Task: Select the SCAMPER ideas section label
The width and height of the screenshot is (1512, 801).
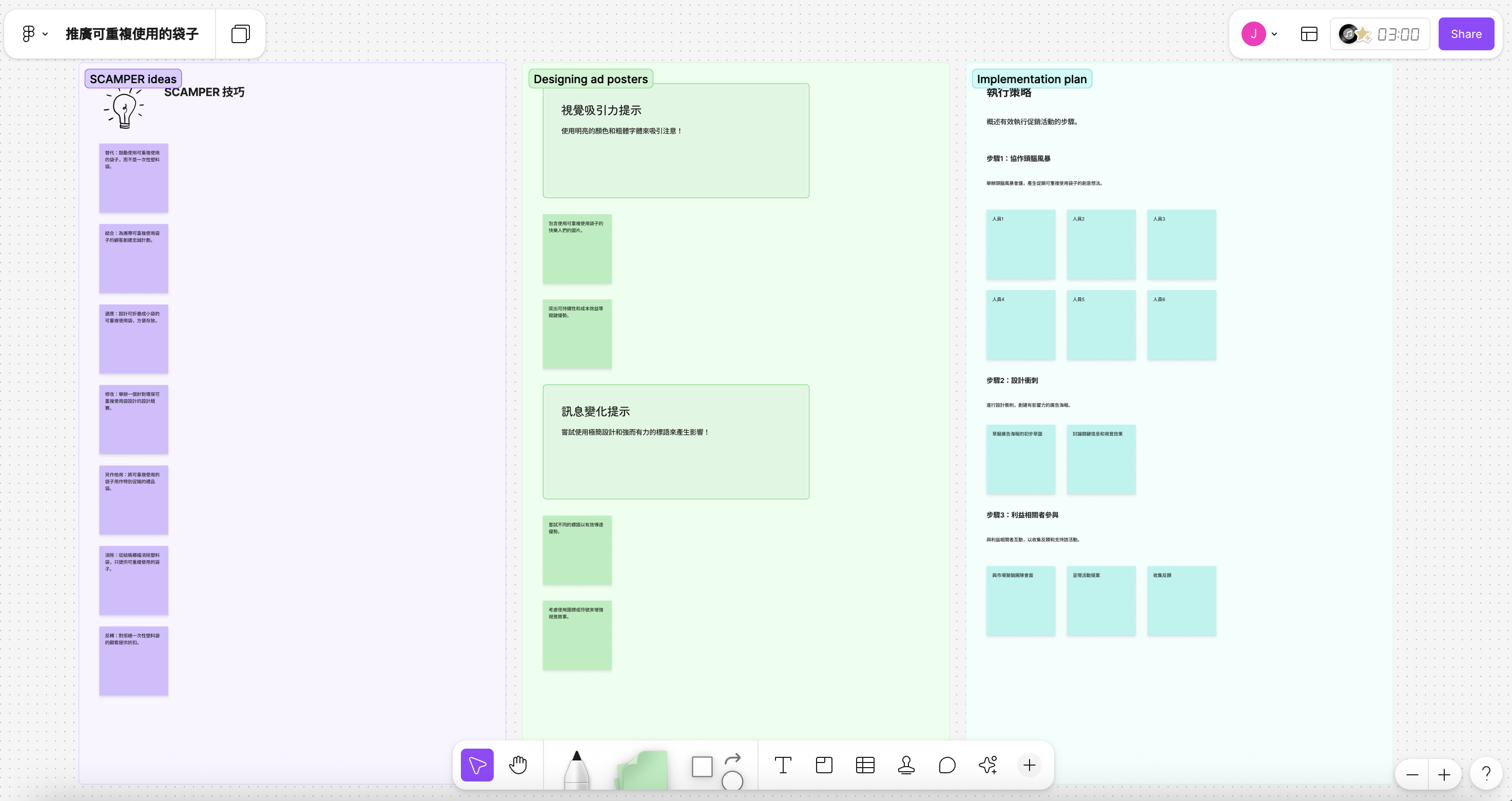Action: tap(132, 79)
